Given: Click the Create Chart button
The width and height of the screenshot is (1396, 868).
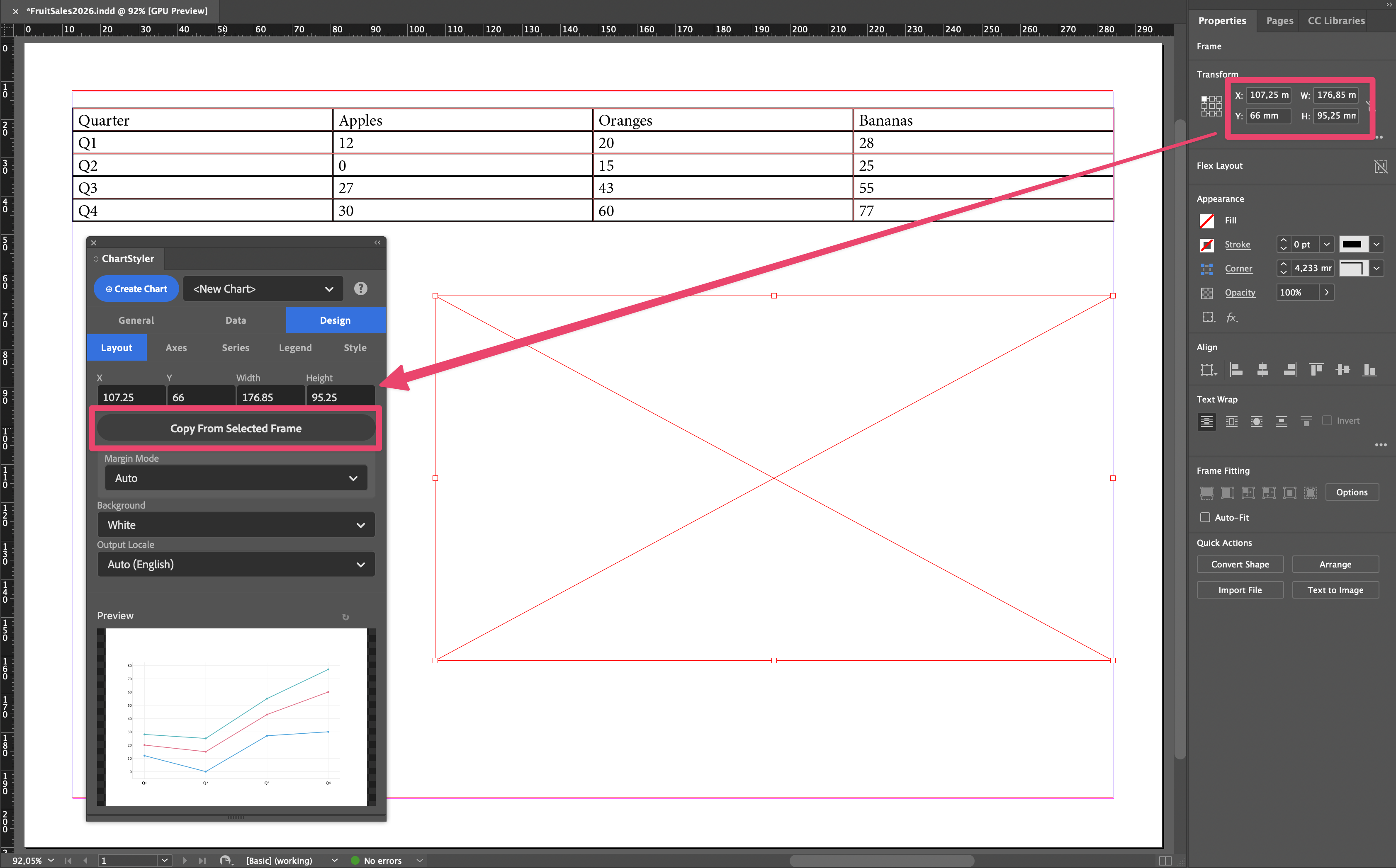Looking at the screenshot, I should tap(136, 289).
